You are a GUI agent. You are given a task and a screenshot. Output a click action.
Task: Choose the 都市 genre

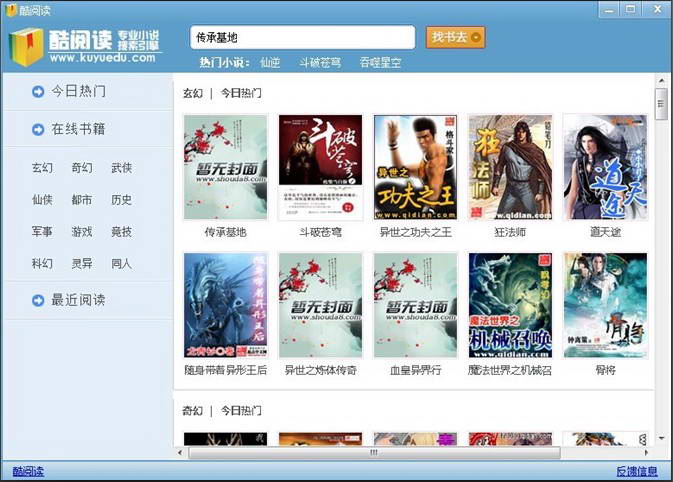click(x=81, y=200)
